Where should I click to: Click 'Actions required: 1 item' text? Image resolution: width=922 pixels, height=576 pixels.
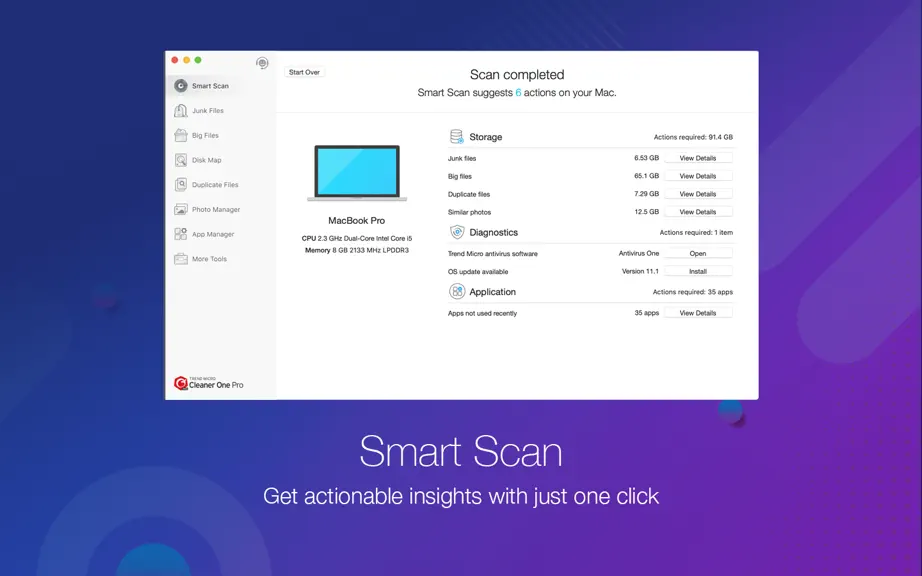click(x=696, y=232)
